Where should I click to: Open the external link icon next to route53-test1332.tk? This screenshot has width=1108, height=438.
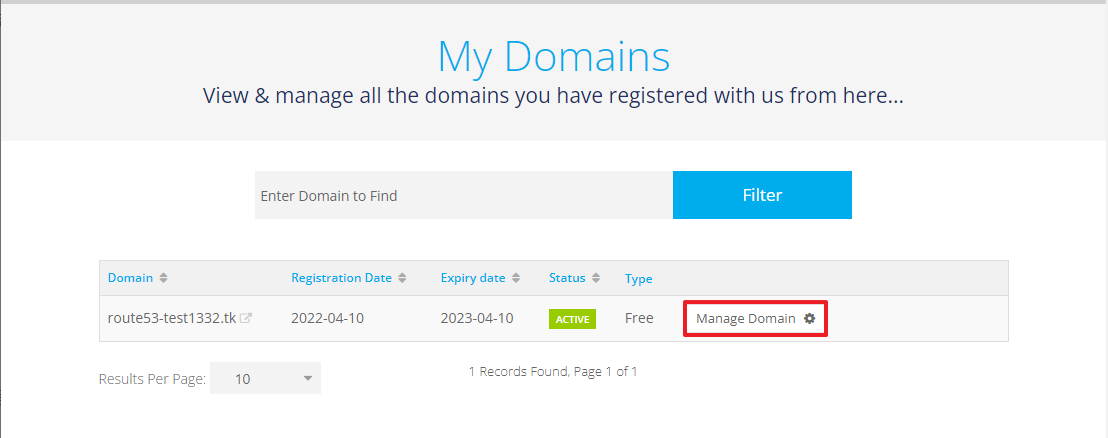coord(246,319)
